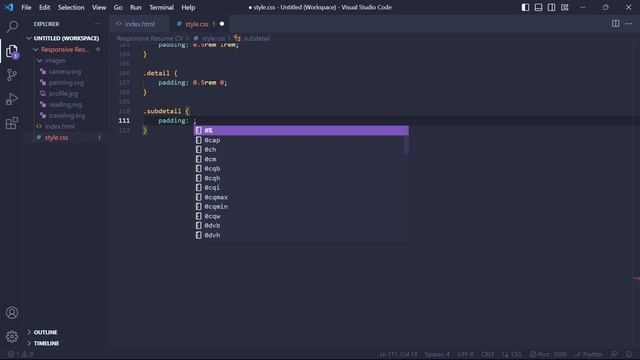The image size is (640, 360).
Task: Open editor More Actions ellipsis
Action: point(629,24)
